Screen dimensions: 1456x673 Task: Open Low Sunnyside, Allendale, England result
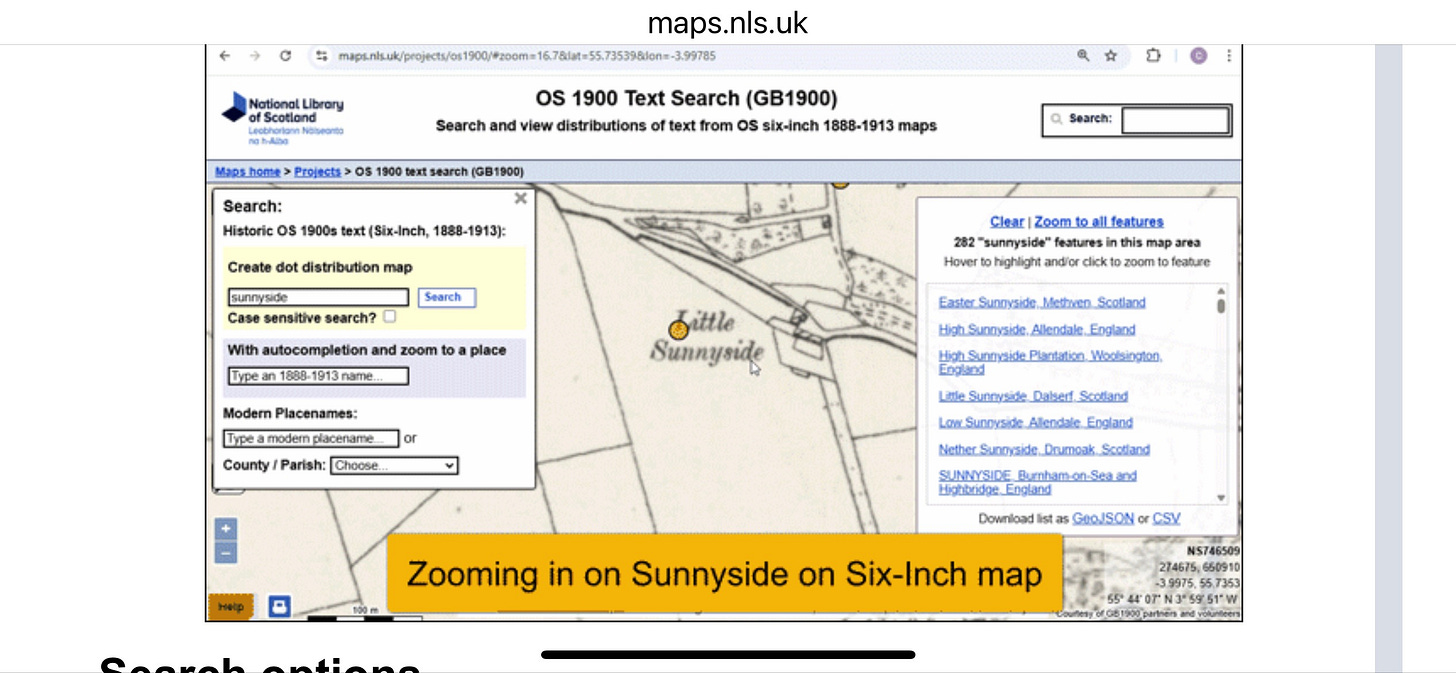1036,422
